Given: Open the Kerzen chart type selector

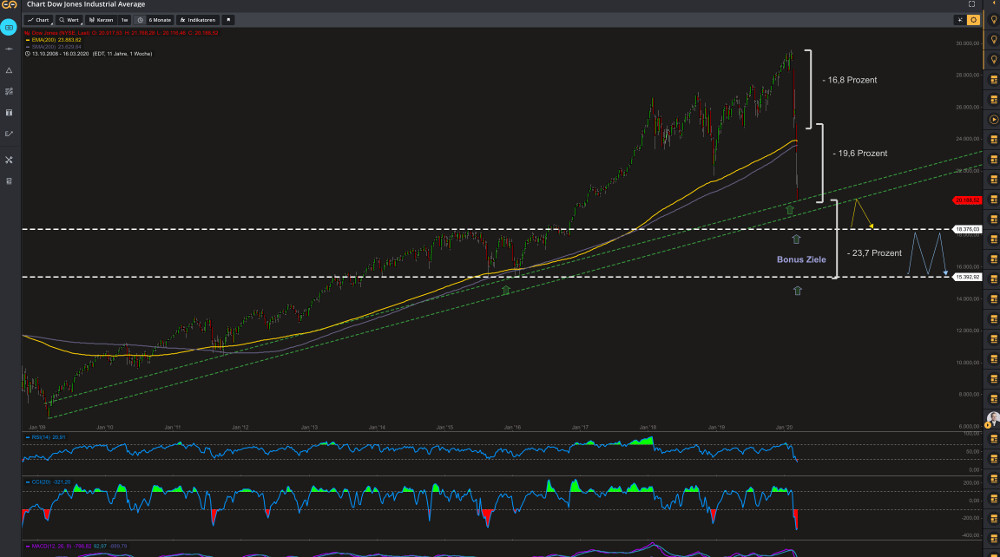Looking at the screenshot, I should point(101,20).
